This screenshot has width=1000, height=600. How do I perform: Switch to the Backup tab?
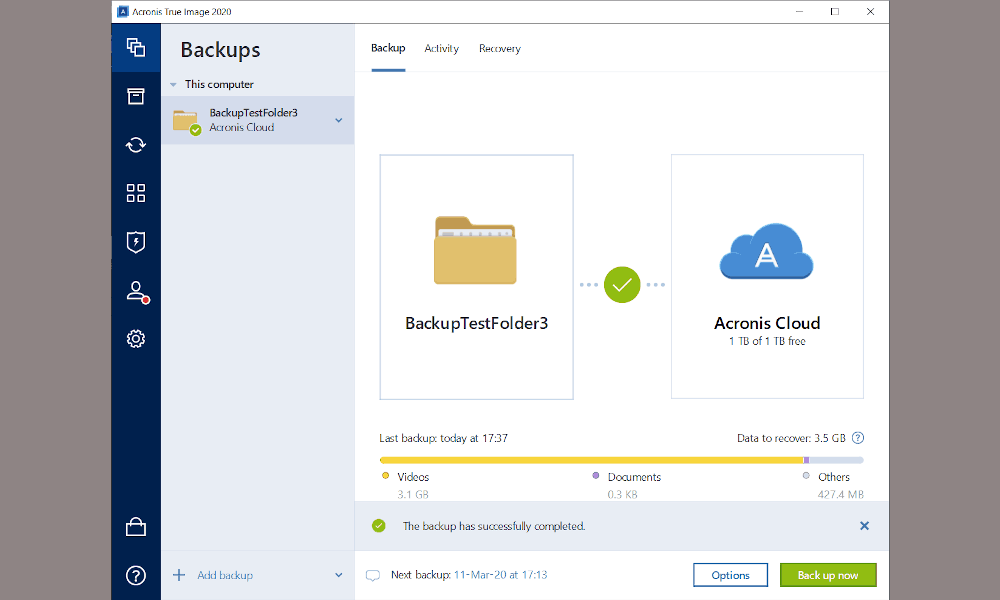[388, 48]
